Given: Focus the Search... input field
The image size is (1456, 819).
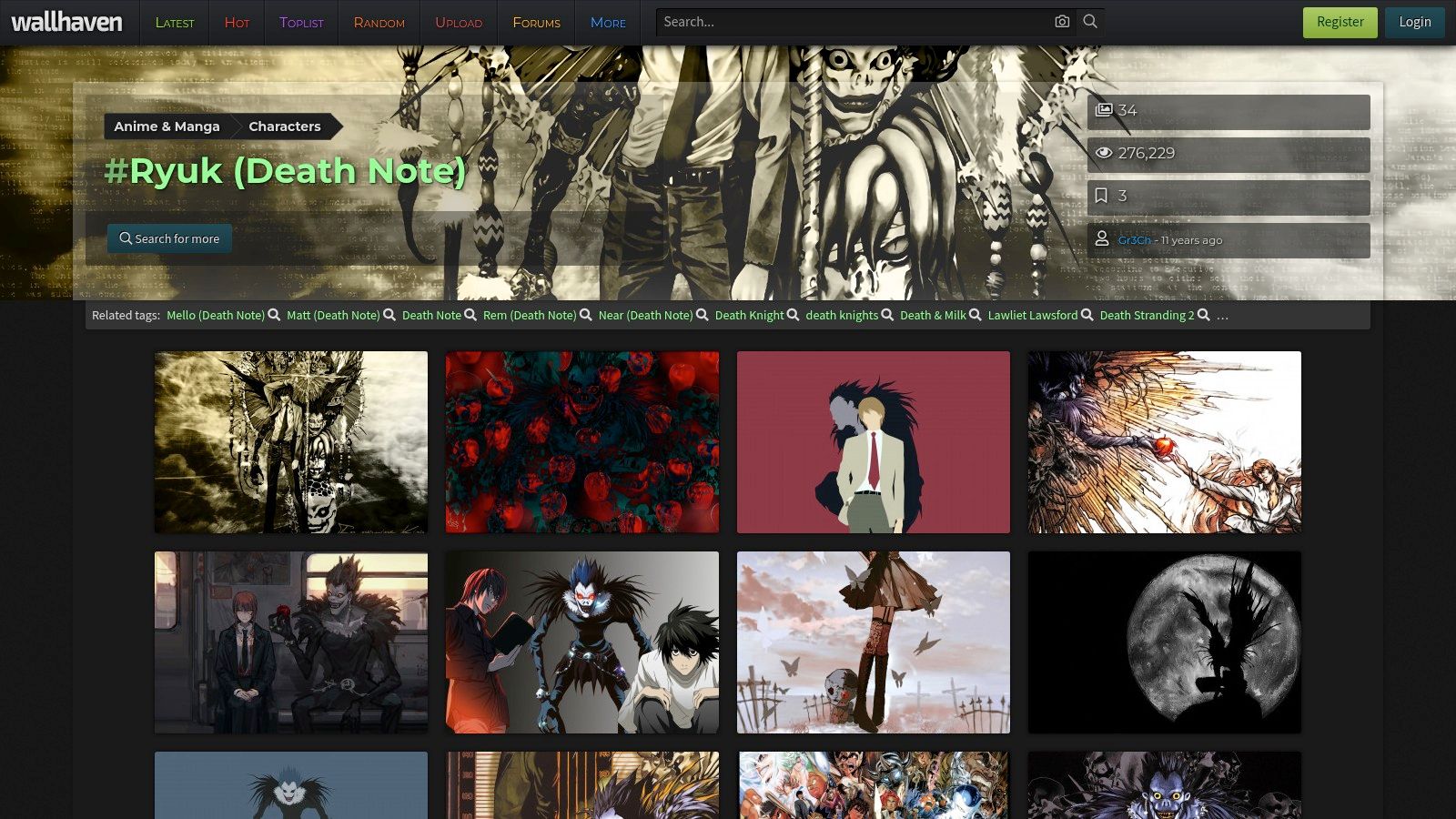Looking at the screenshot, I should click(854, 22).
